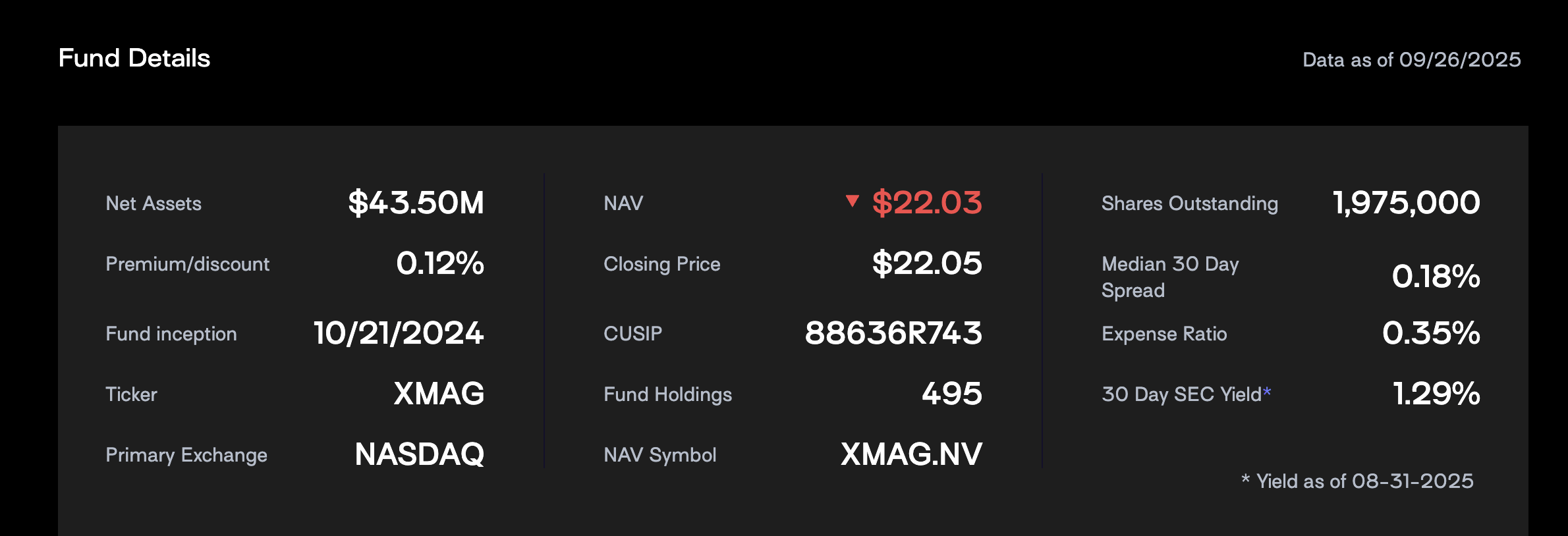Click the CUSIP number 88636R743
The height and width of the screenshot is (536, 1568).
[893, 333]
